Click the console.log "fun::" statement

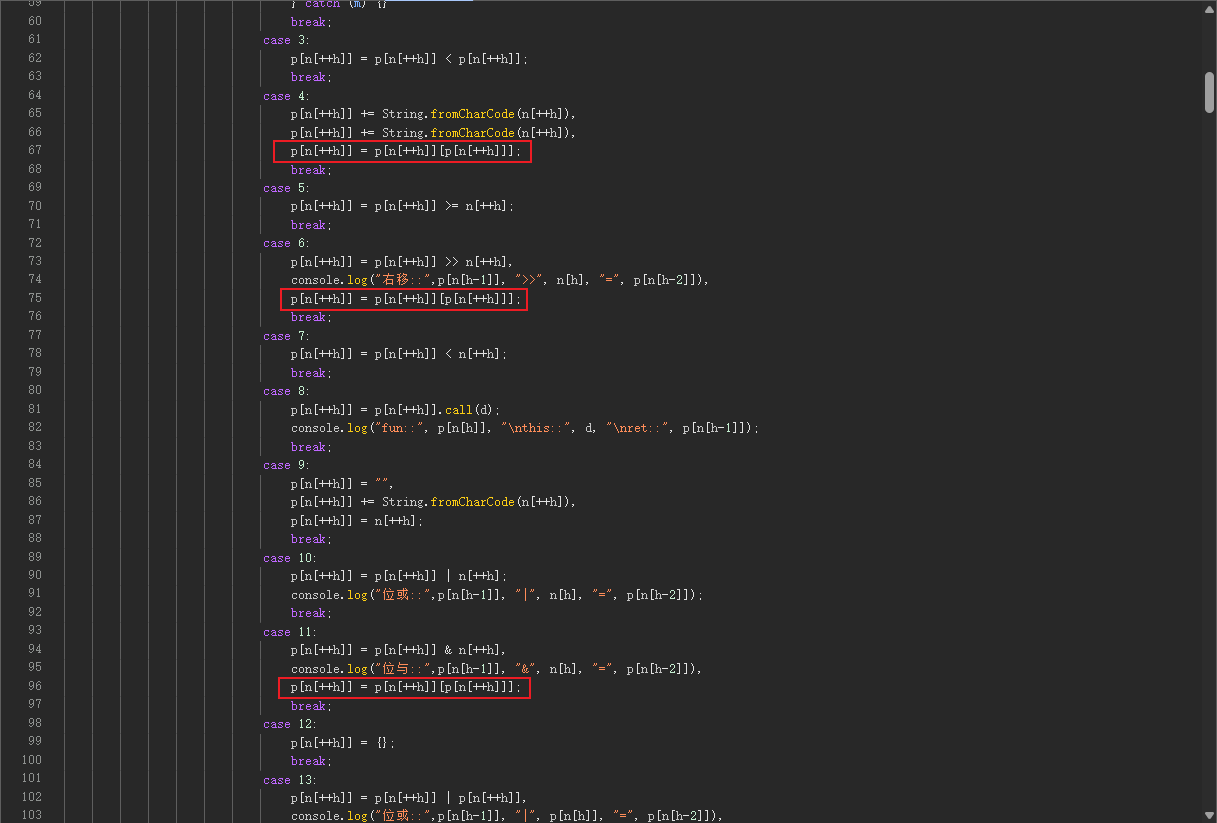coord(525,428)
